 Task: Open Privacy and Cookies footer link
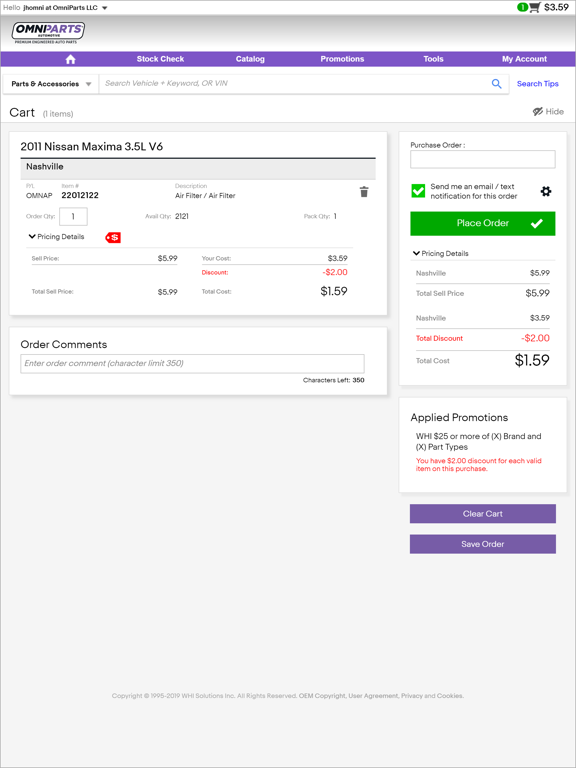tap(432, 696)
